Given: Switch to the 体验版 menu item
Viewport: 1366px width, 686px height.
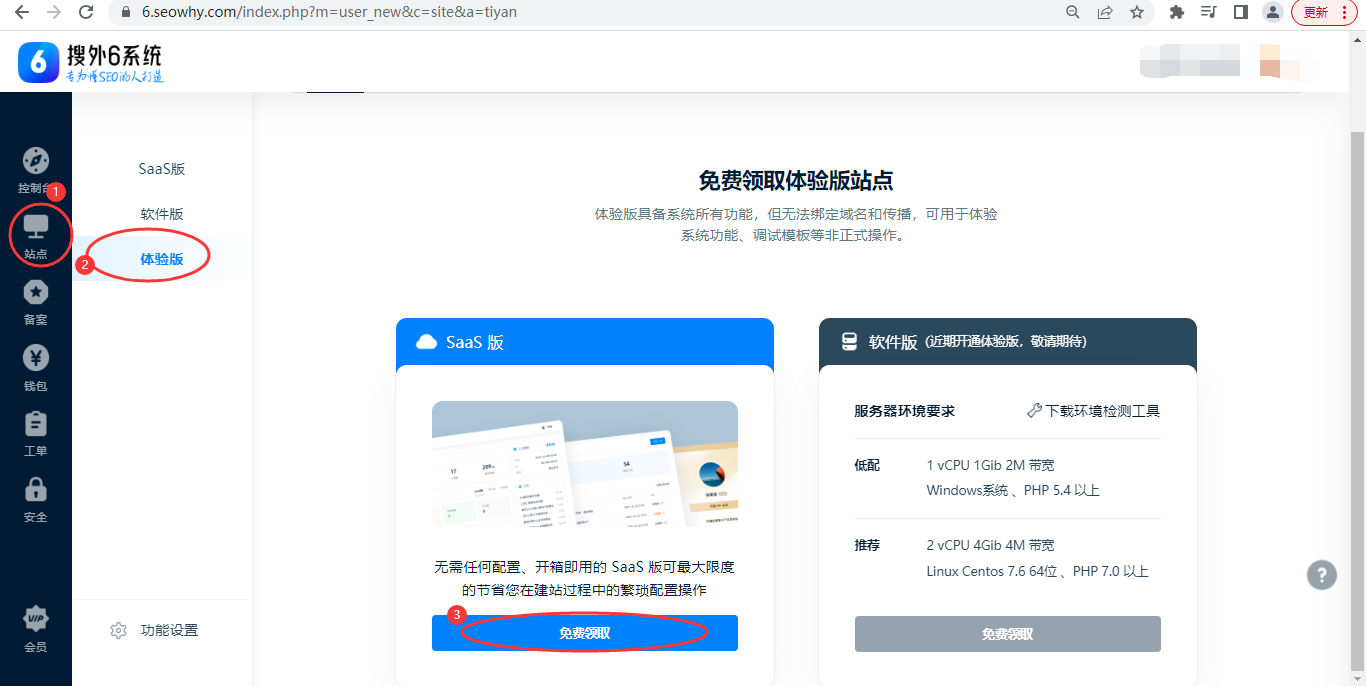Looking at the screenshot, I should [x=162, y=259].
